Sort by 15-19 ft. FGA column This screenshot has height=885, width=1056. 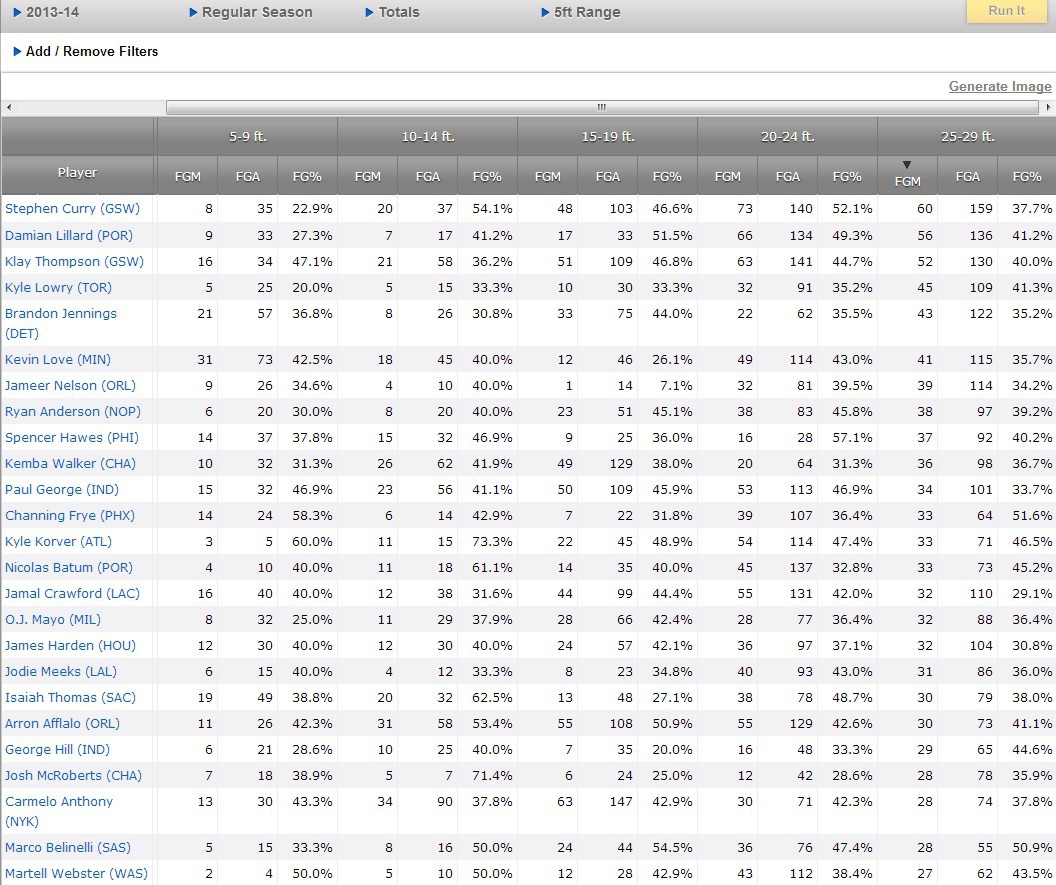(x=607, y=176)
